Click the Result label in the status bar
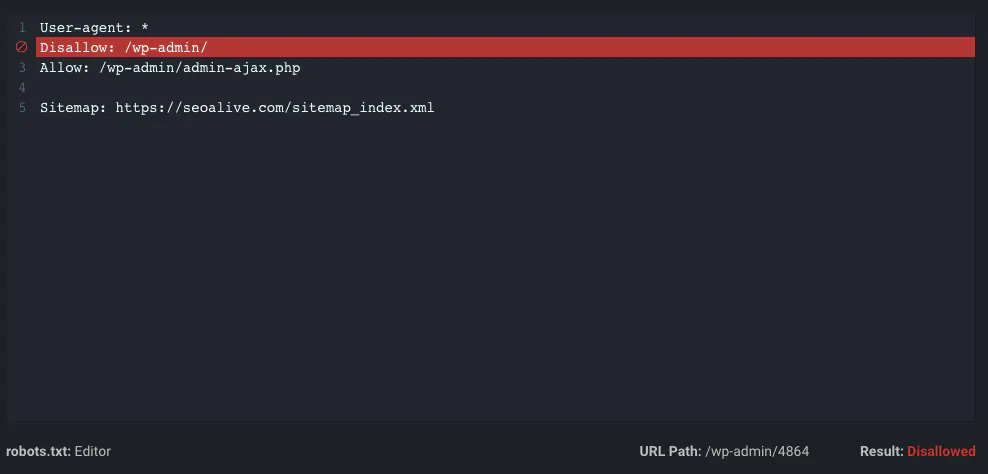 881,451
